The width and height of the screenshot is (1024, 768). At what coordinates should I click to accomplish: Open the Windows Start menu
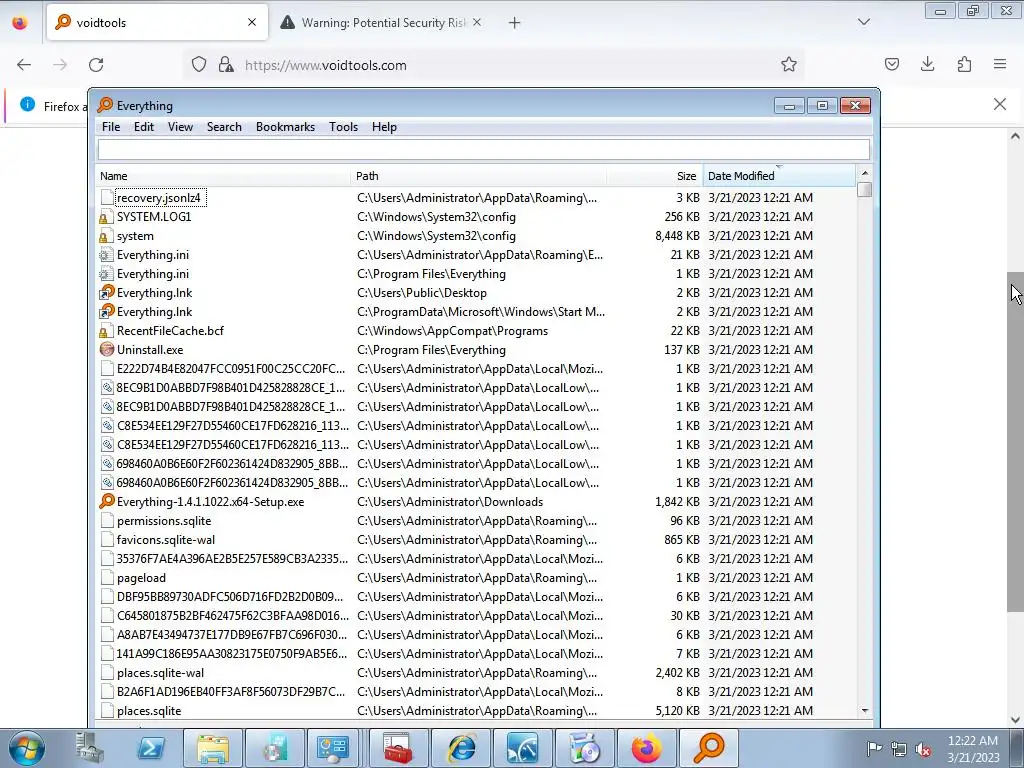point(27,748)
